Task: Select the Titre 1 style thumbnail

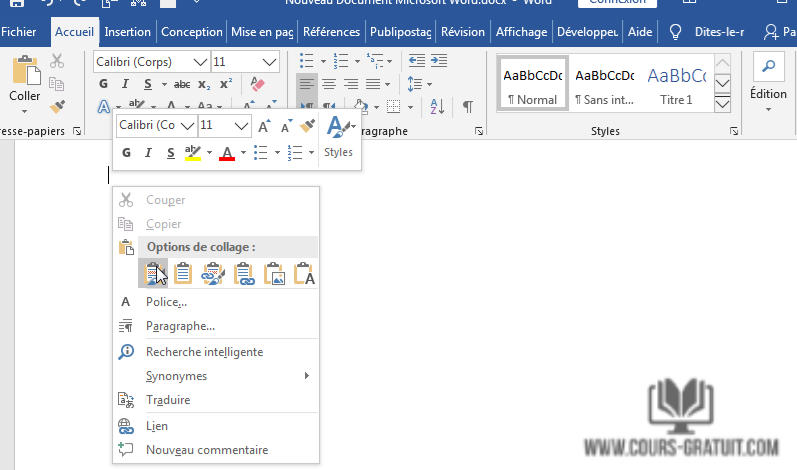Action: pyautogui.click(x=676, y=83)
